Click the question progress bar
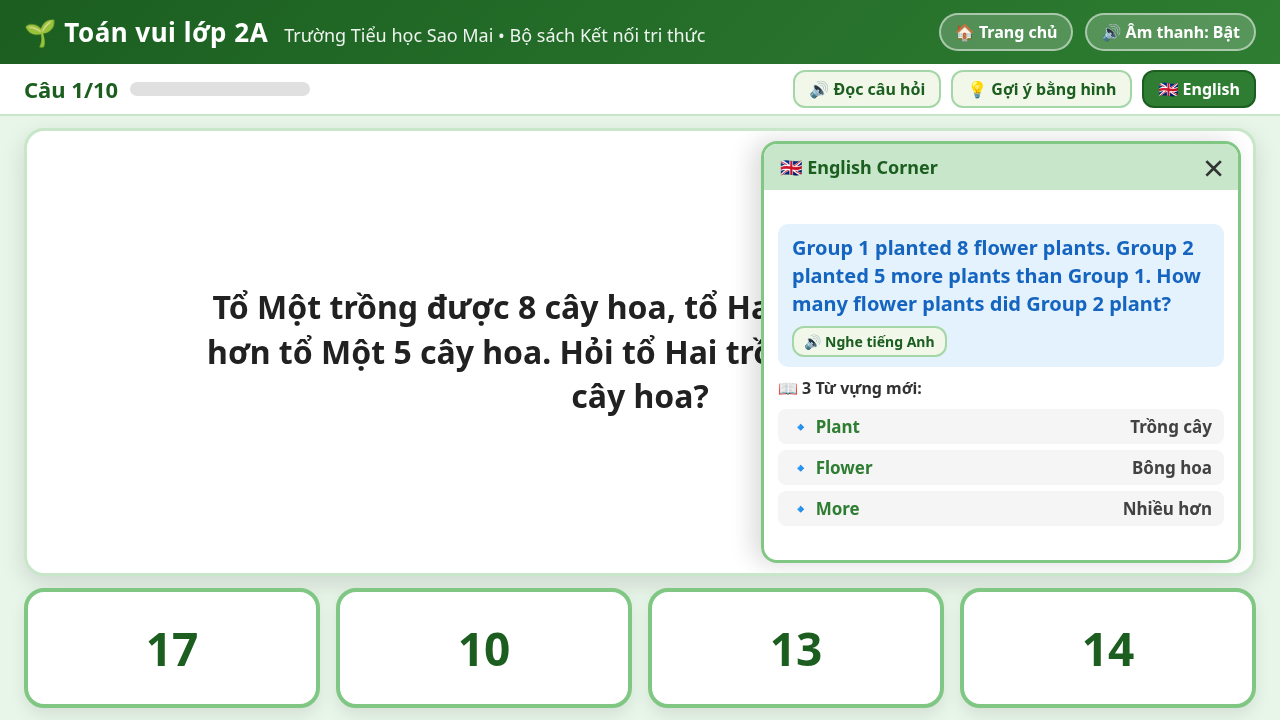1280x720 pixels. (x=220, y=89)
